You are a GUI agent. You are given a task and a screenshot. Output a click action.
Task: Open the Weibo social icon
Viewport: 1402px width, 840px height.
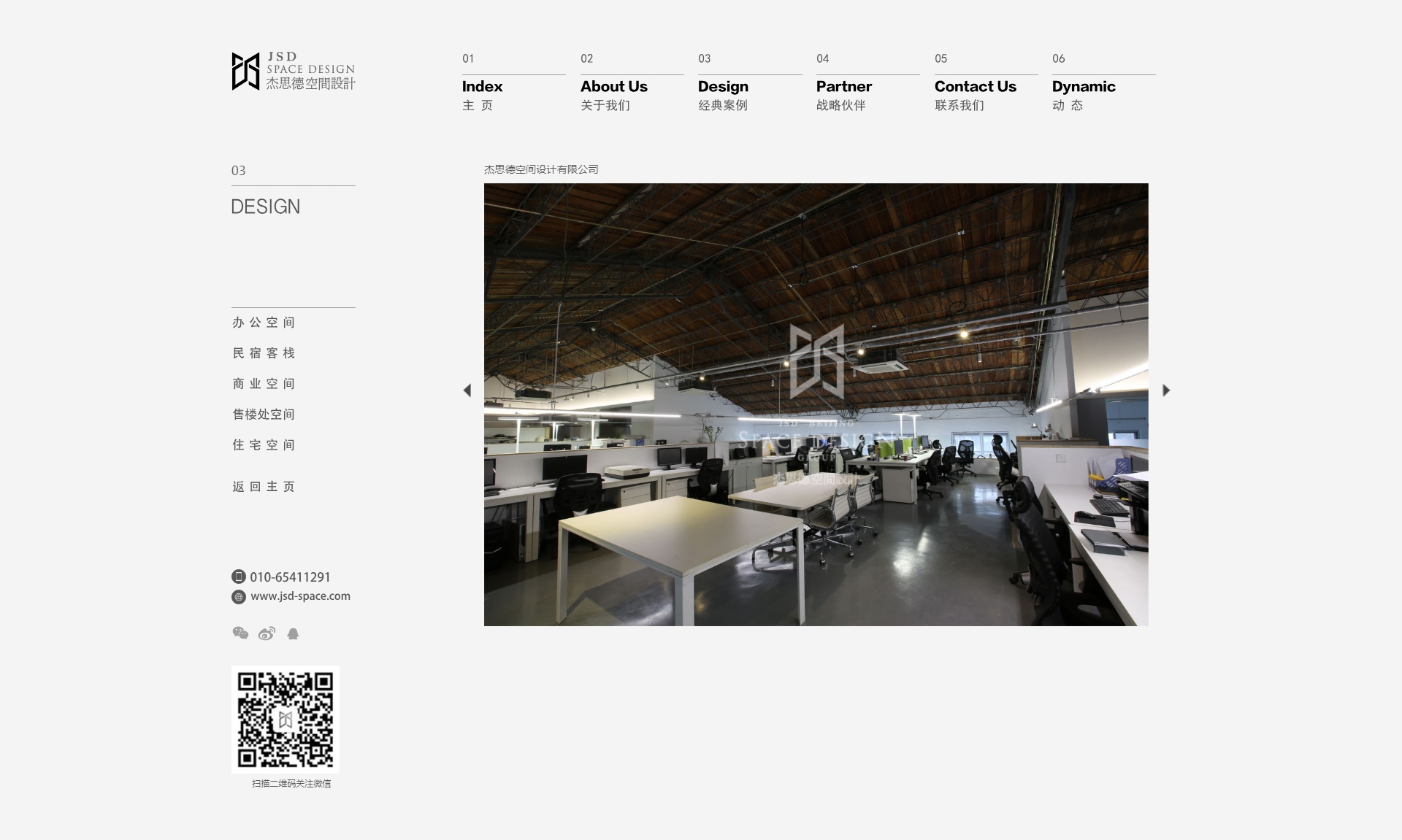tap(267, 633)
